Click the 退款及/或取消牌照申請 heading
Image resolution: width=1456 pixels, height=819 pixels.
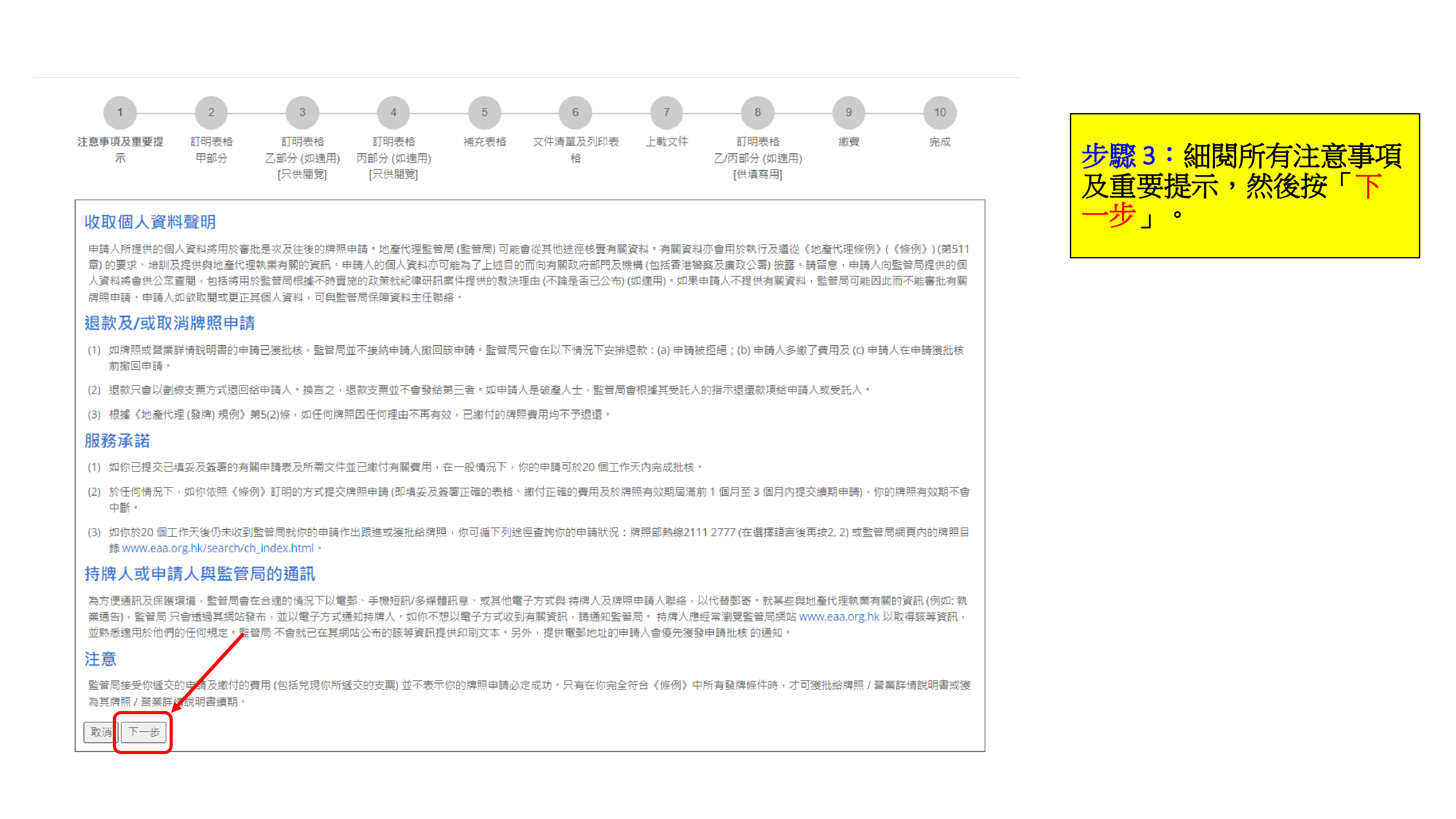coord(170,323)
